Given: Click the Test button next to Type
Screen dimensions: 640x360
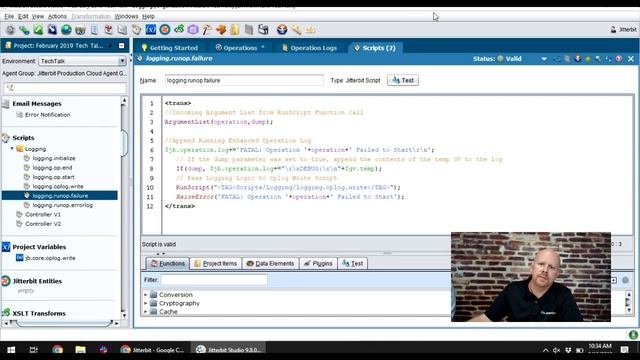Looking at the screenshot, I should [x=402, y=80].
